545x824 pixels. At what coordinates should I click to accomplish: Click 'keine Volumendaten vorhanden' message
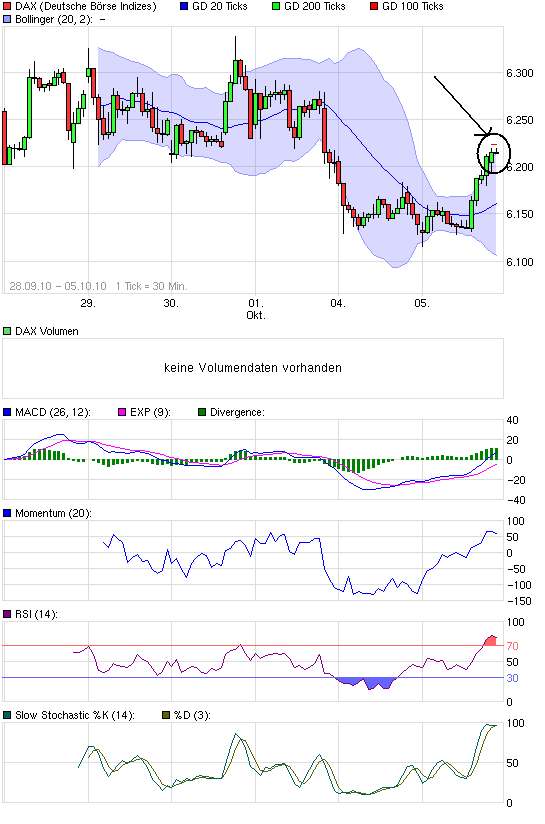point(253,368)
